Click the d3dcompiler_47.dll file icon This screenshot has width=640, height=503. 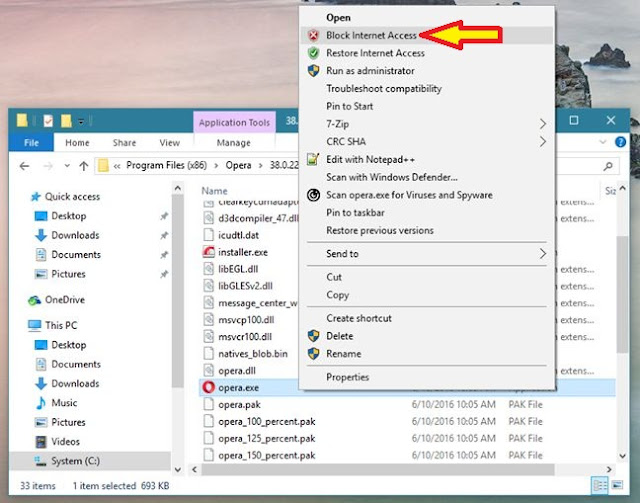point(209,218)
